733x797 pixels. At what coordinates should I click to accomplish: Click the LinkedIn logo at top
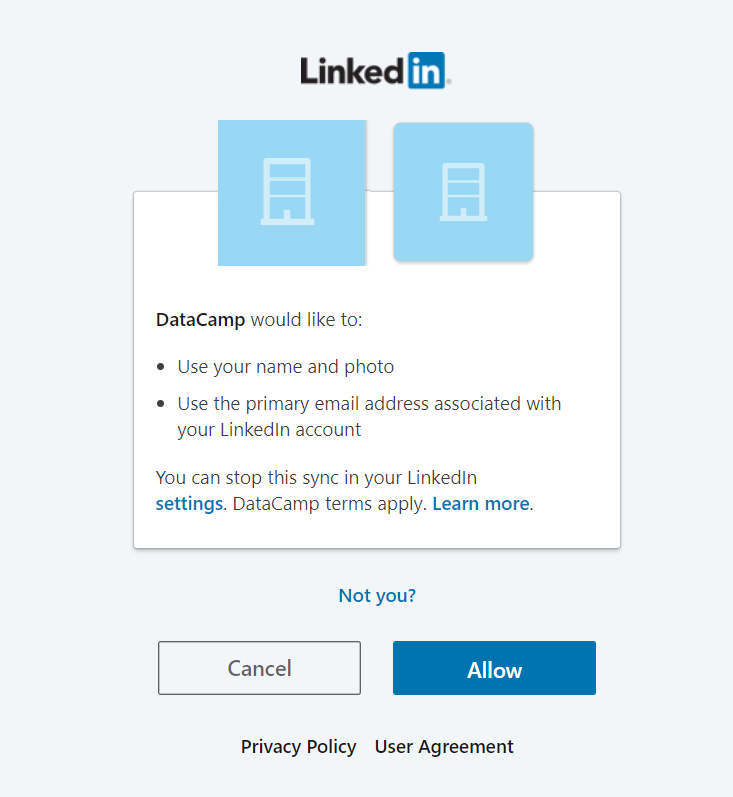(x=374, y=71)
